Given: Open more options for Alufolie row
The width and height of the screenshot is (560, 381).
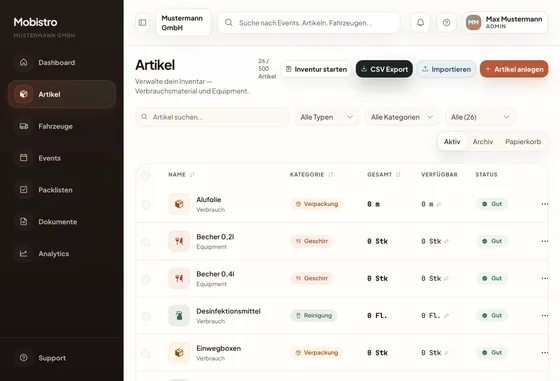Looking at the screenshot, I should [x=545, y=204].
